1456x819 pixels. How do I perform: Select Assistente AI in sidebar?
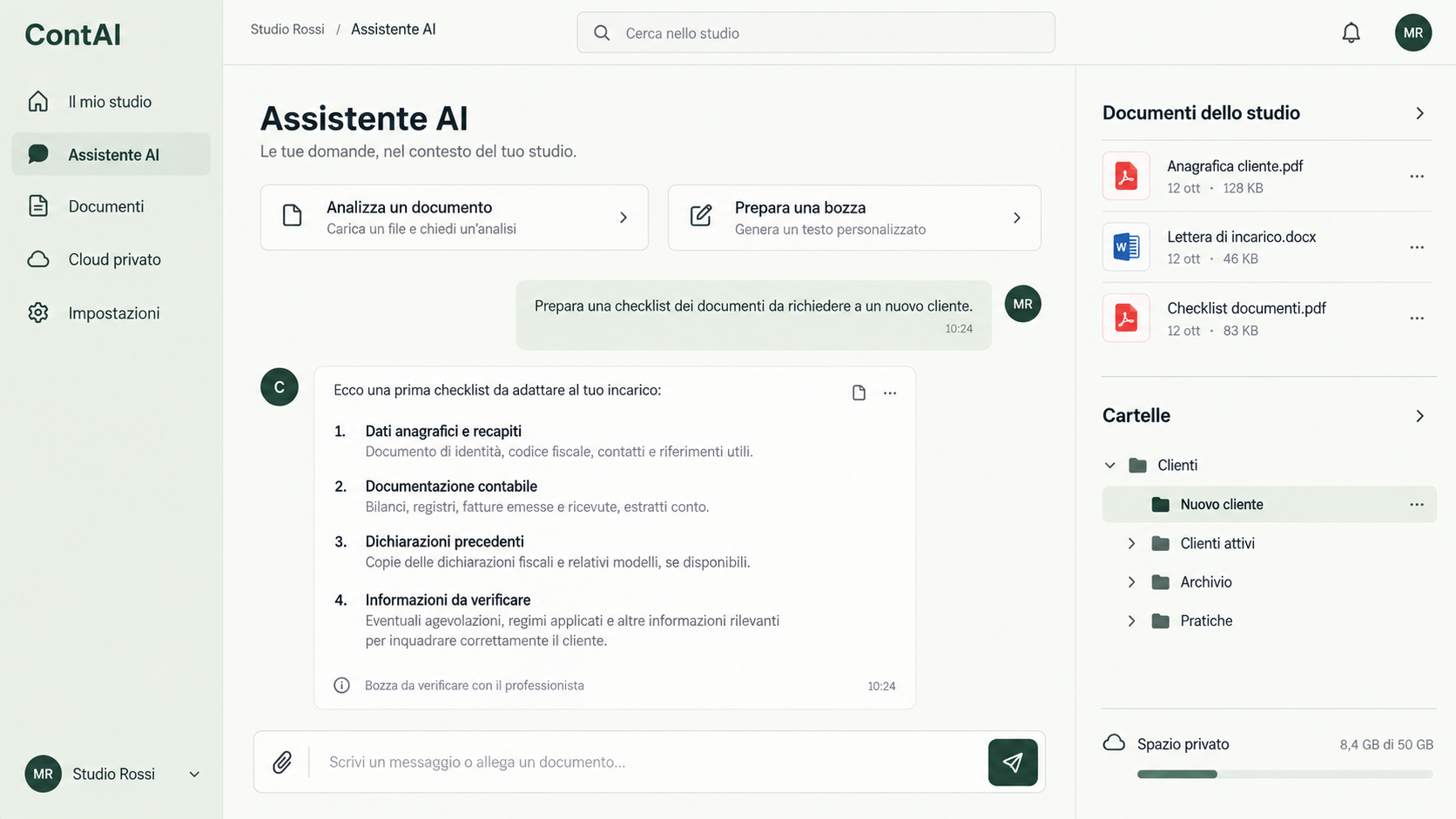click(111, 154)
